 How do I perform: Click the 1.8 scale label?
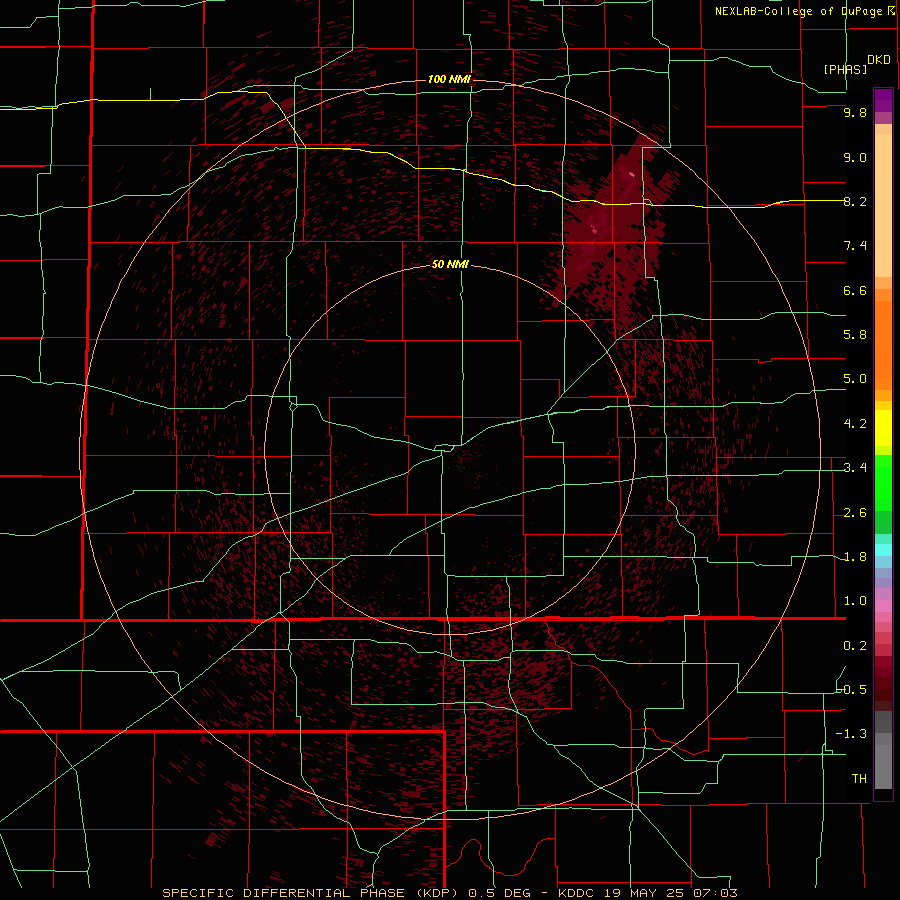coord(855,557)
